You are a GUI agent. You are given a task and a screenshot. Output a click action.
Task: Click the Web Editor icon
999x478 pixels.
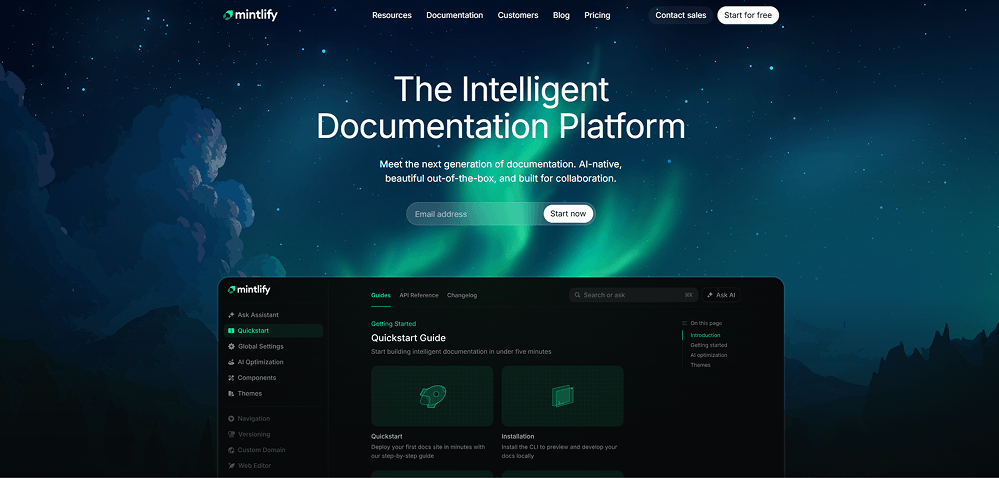(231, 466)
